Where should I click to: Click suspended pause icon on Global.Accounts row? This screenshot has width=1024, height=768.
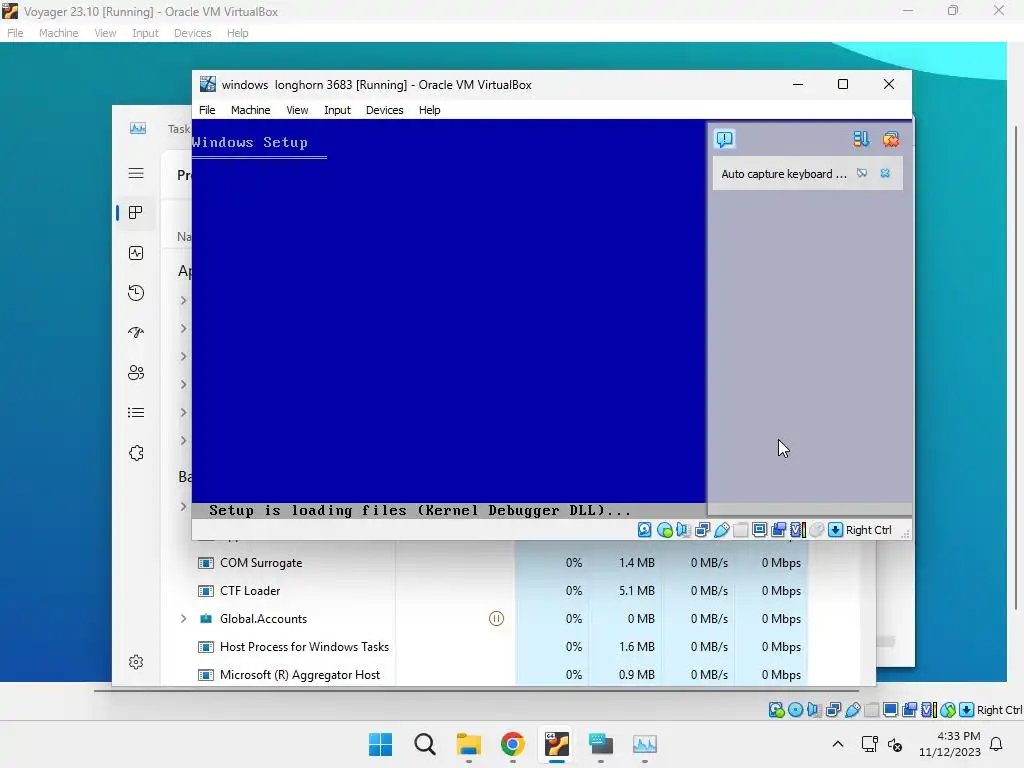(x=496, y=618)
